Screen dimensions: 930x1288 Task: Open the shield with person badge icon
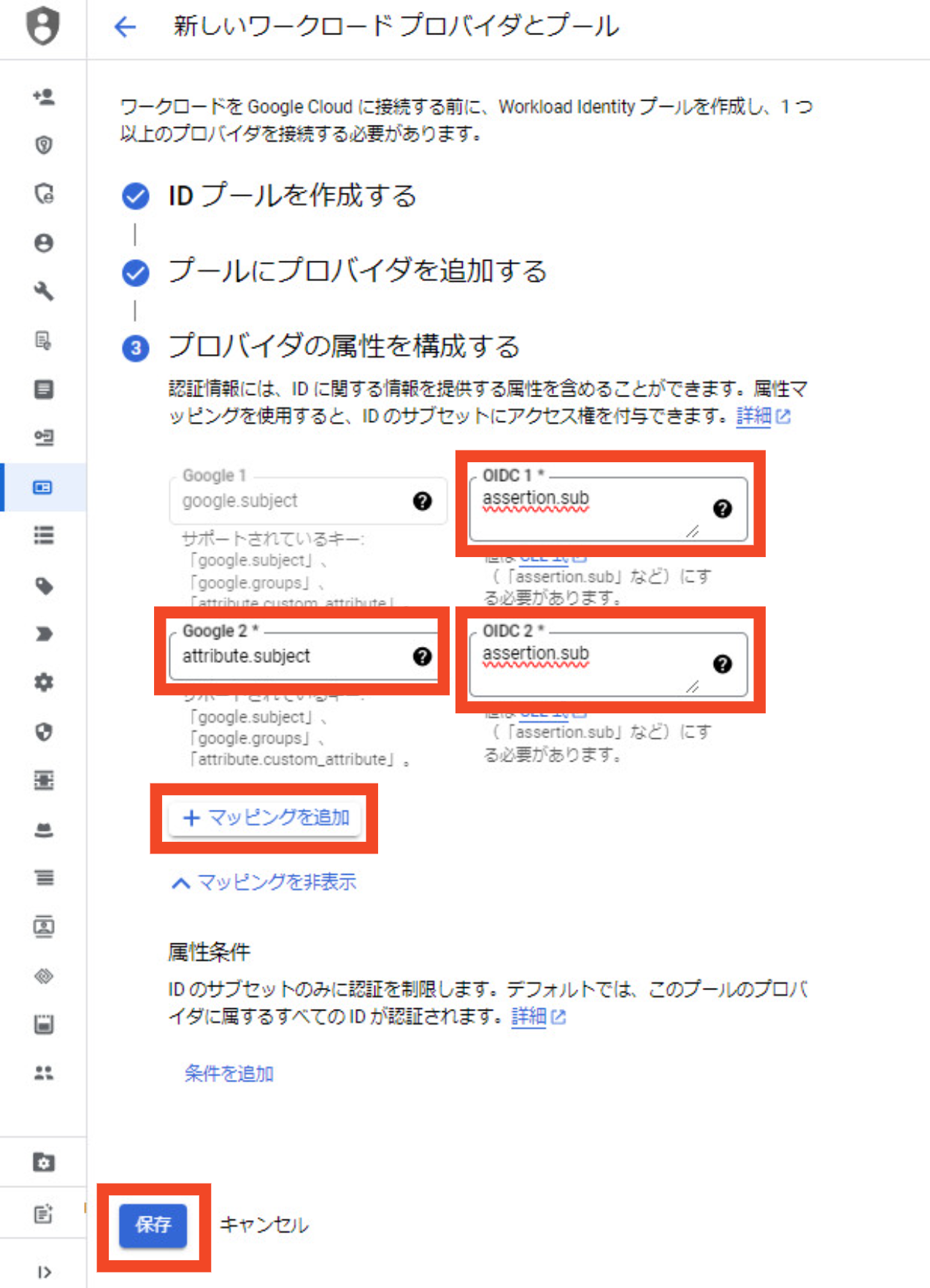[x=44, y=193]
